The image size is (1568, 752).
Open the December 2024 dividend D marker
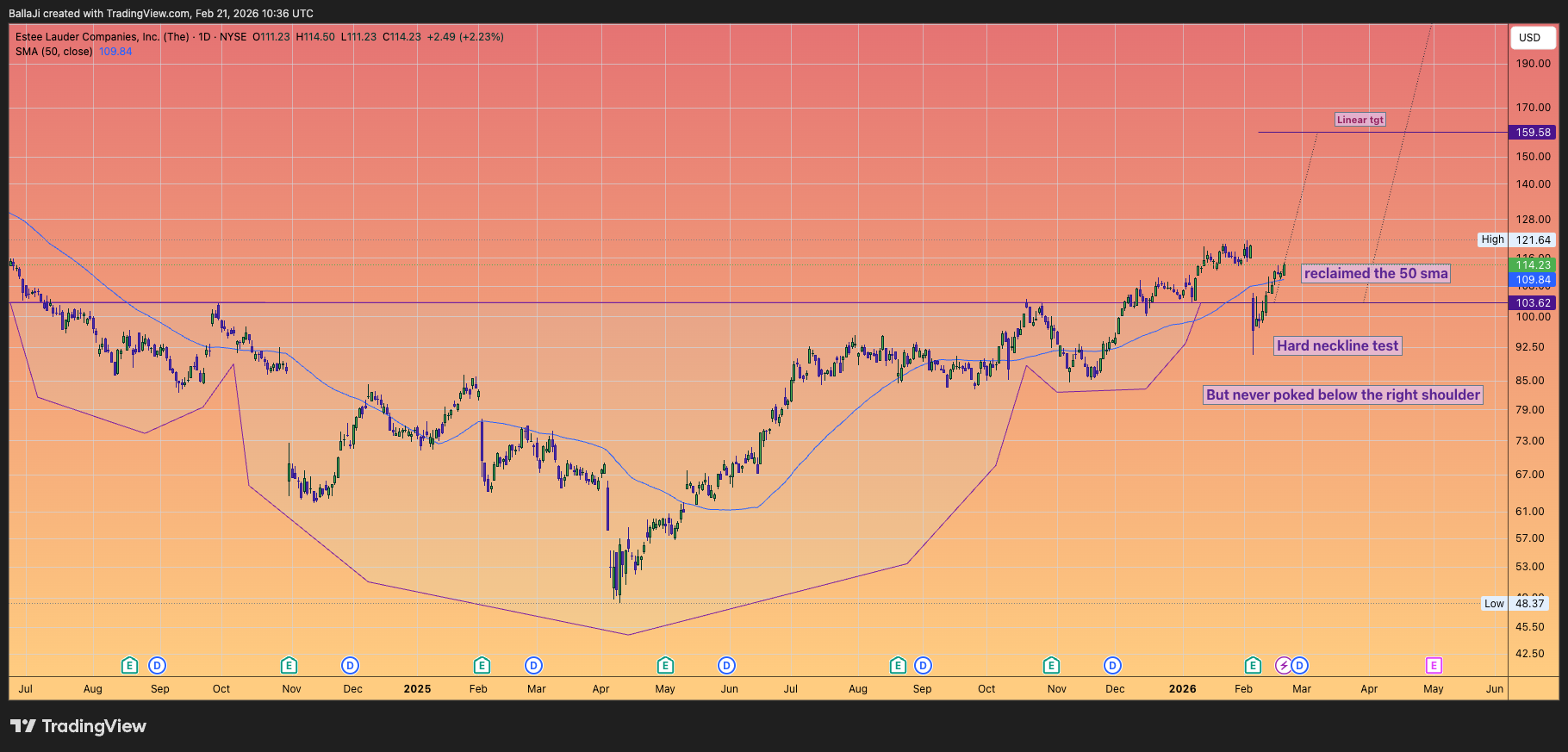pos(350,665)
